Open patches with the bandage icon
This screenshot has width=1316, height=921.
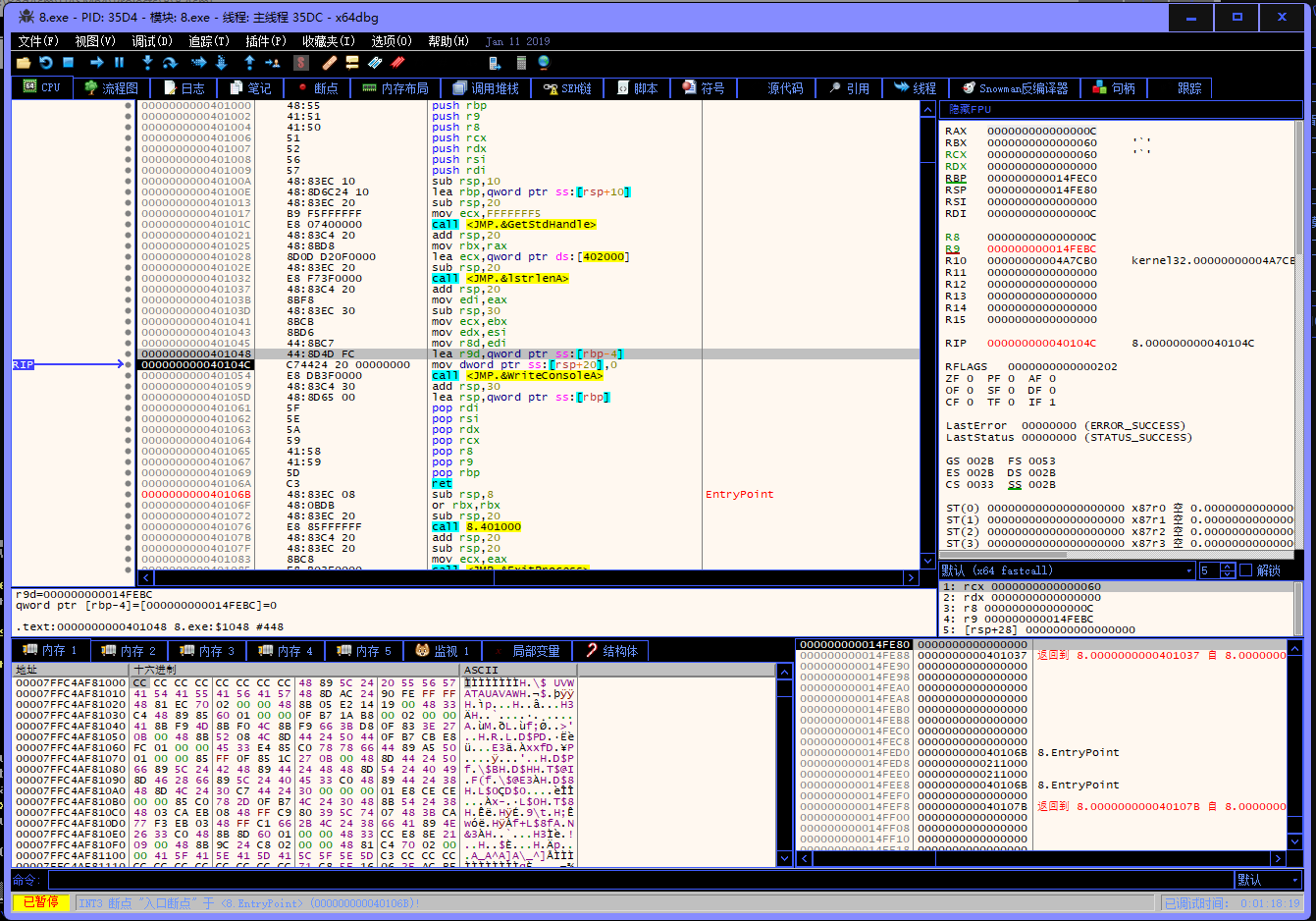click(x=330, y=62)
